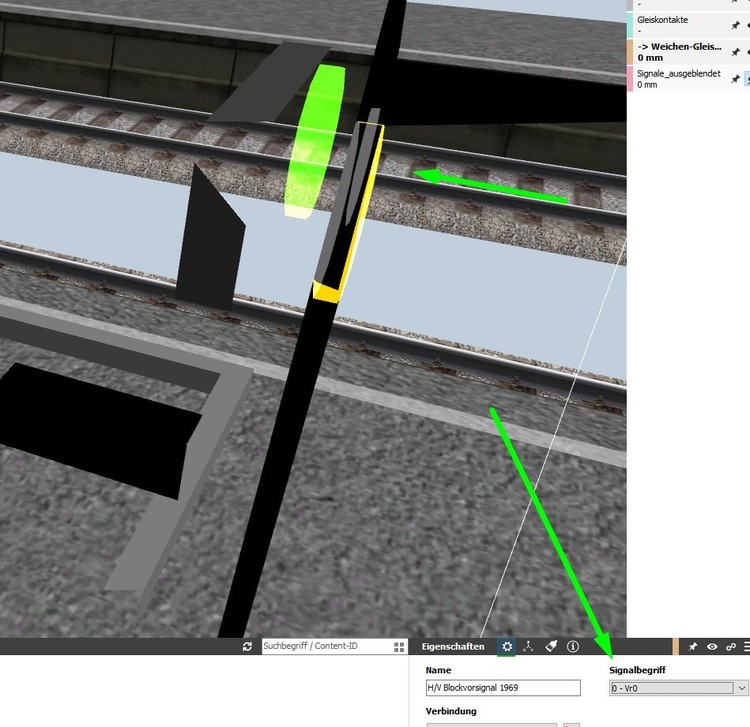
Task: Click the teal color swatch of Gleiskontakte
Action: [630, 25]
